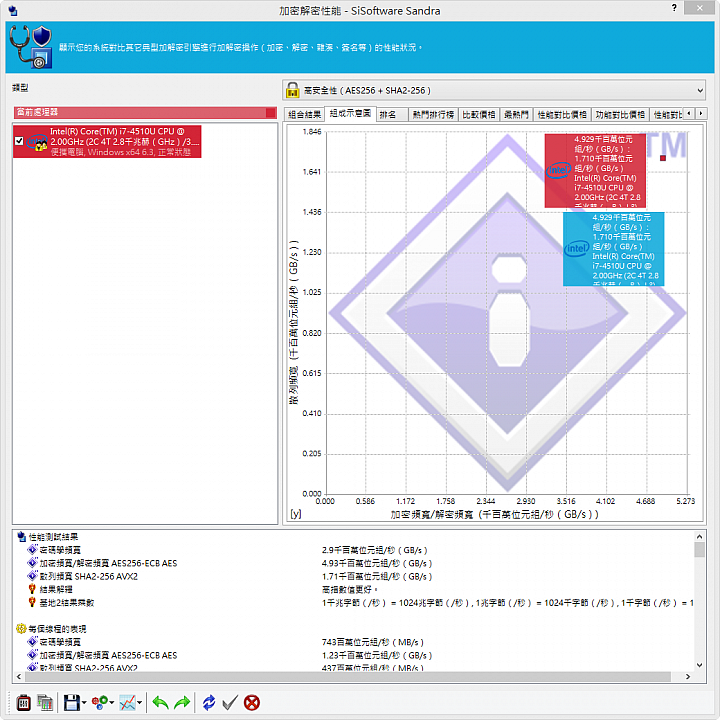The height and width of the screenshot is (720, 720).
Task: Click the red swatch at header bar end
Action: point(271,112)
